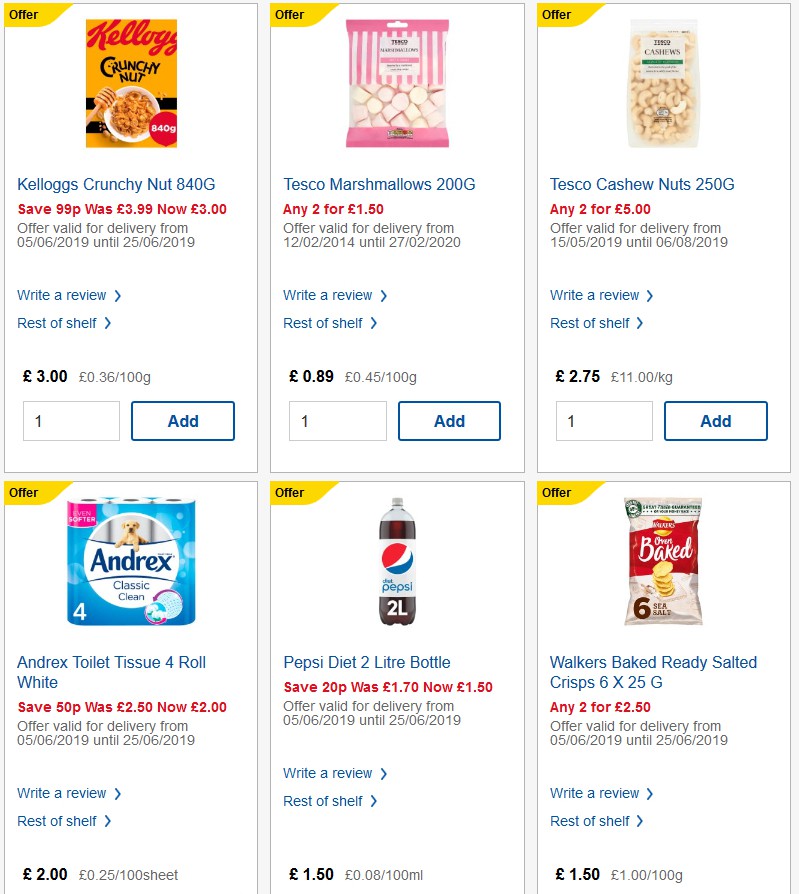Add the Tesco Marshmallows to basket

click(x=449, y=420)
